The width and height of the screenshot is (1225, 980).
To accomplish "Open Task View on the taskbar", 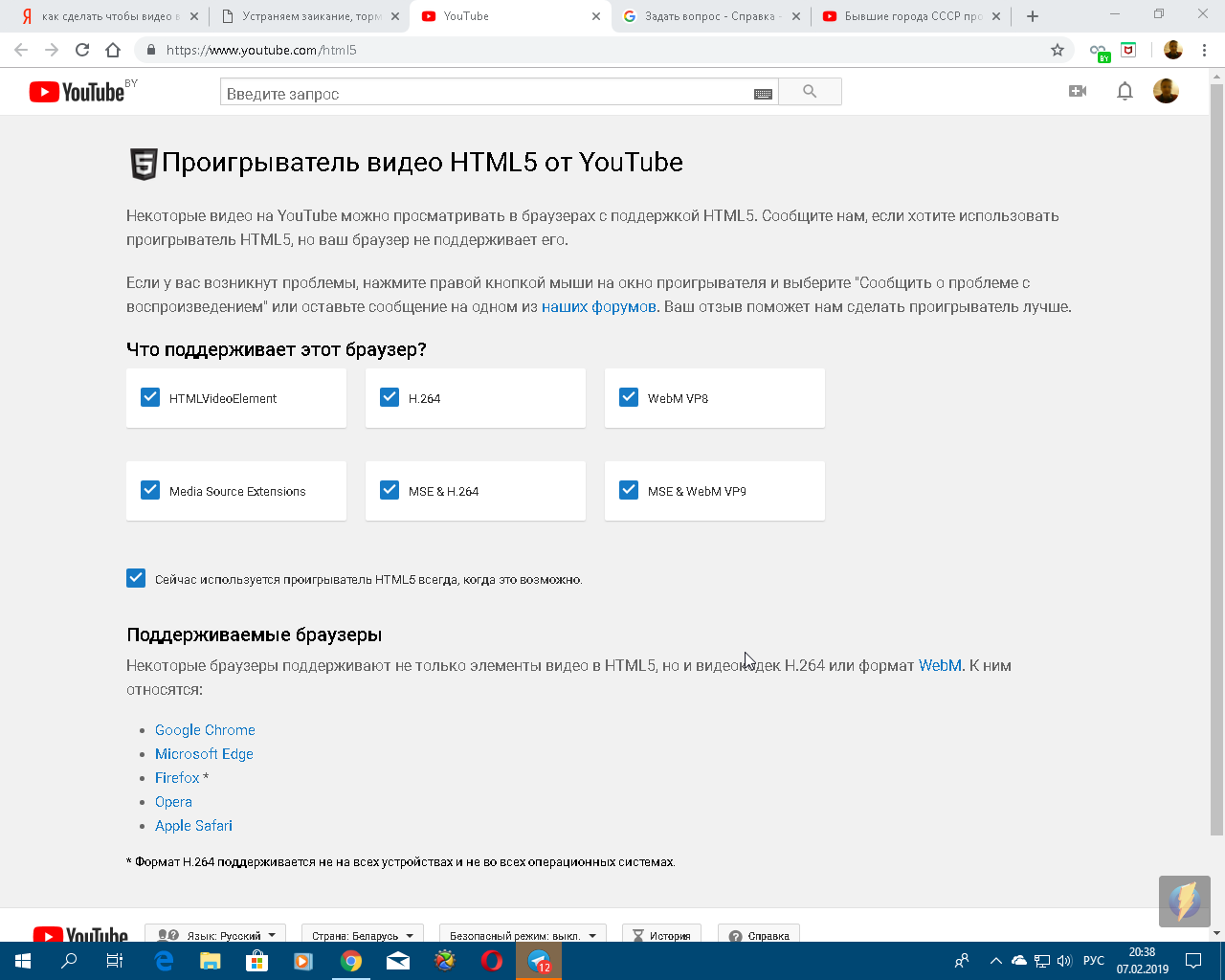I will point(115,961).
